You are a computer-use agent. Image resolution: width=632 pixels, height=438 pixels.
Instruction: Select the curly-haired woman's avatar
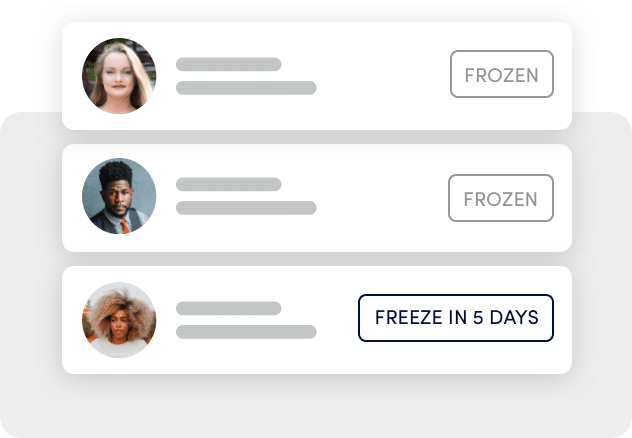click(x=119, y=320)
